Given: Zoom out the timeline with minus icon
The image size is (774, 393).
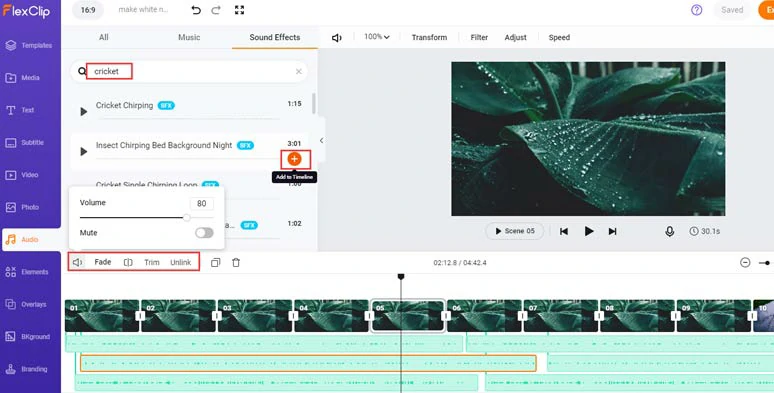Looking at the screenshot, I should coord(745,263).
